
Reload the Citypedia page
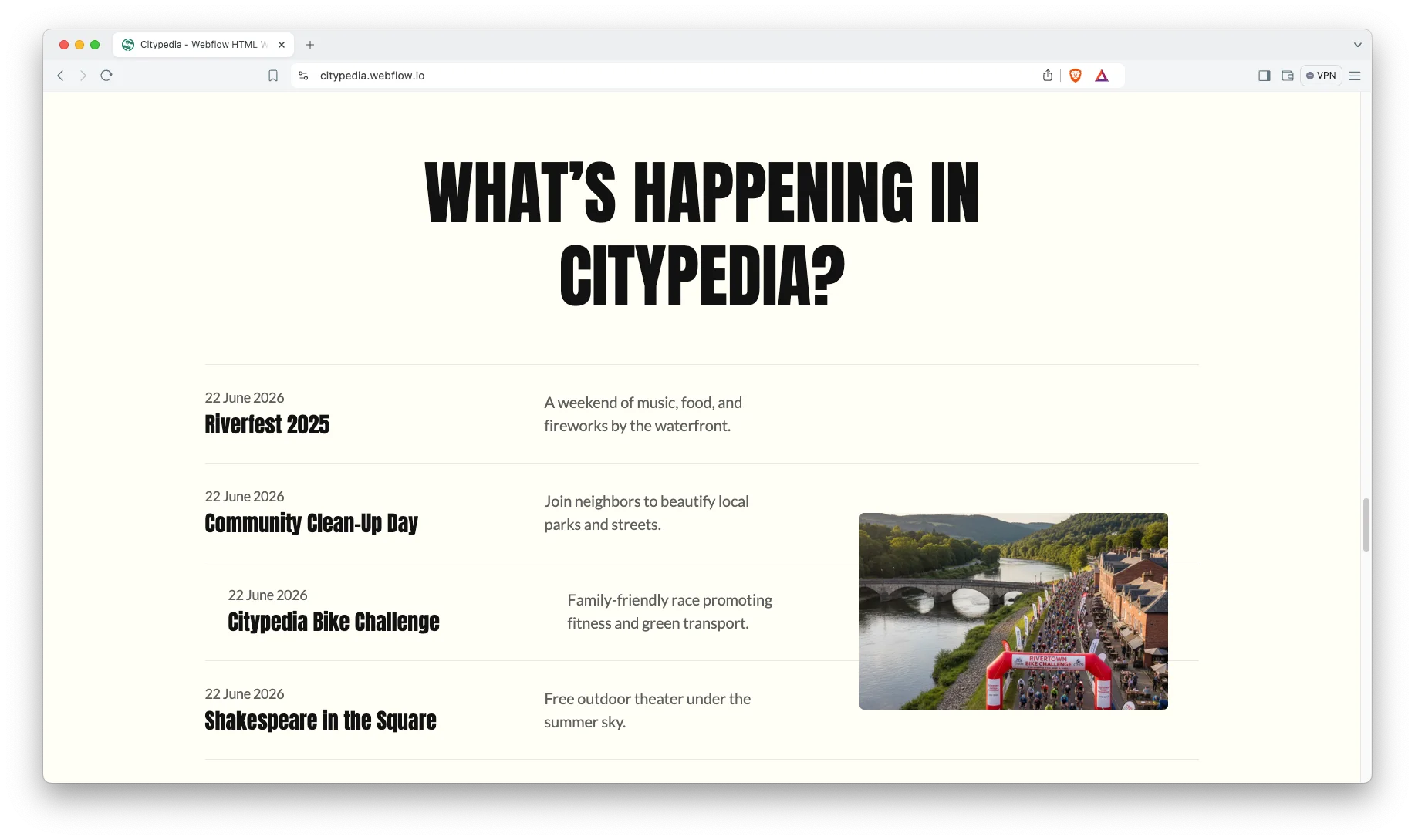point(106,76)
